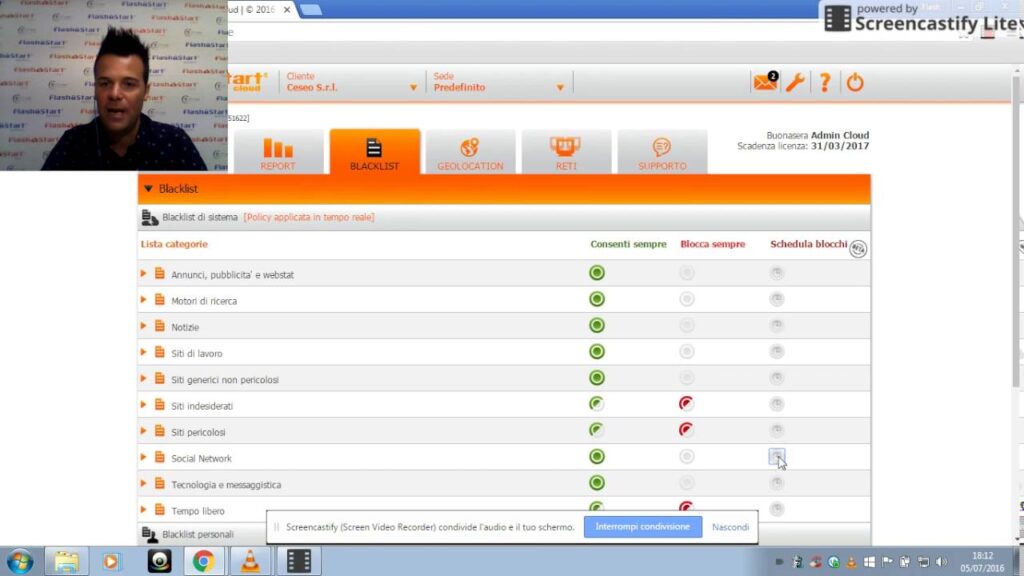Click schedule clock icon for Notizie
The width and height of the screenshot is (1024, 576).
[x=776, y=325]
